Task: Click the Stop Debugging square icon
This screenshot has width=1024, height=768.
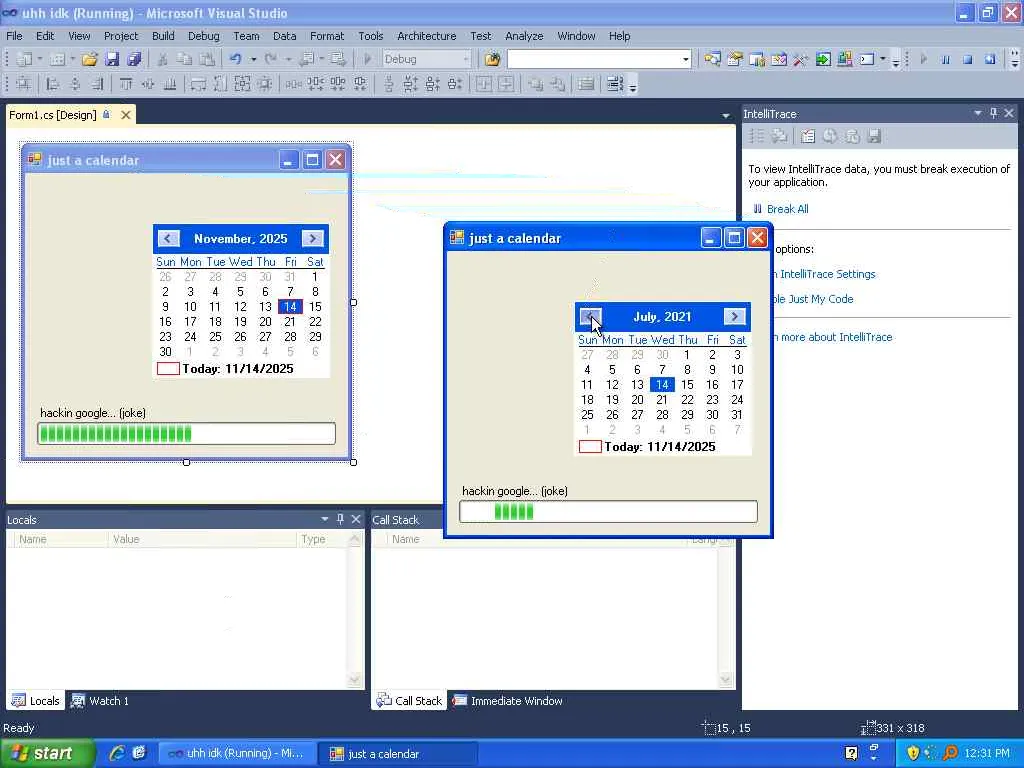Action: click(x=967, y=59)
